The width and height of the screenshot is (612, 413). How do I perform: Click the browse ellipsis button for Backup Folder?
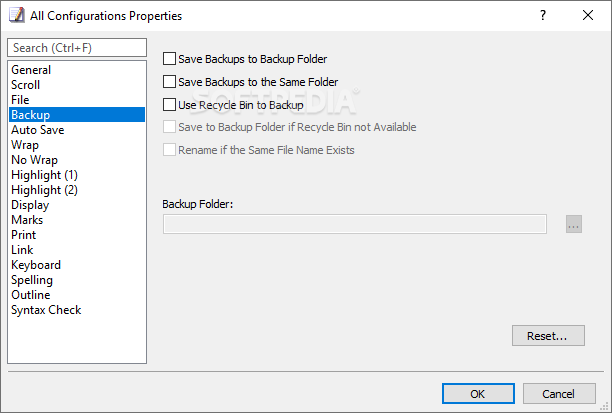coord(573,224)
